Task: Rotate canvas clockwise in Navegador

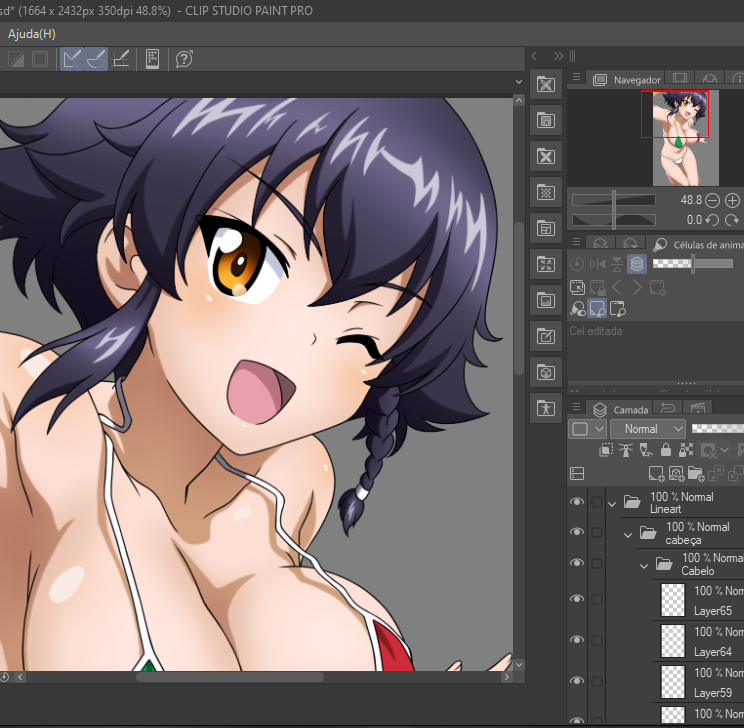Action: (732, 220)
